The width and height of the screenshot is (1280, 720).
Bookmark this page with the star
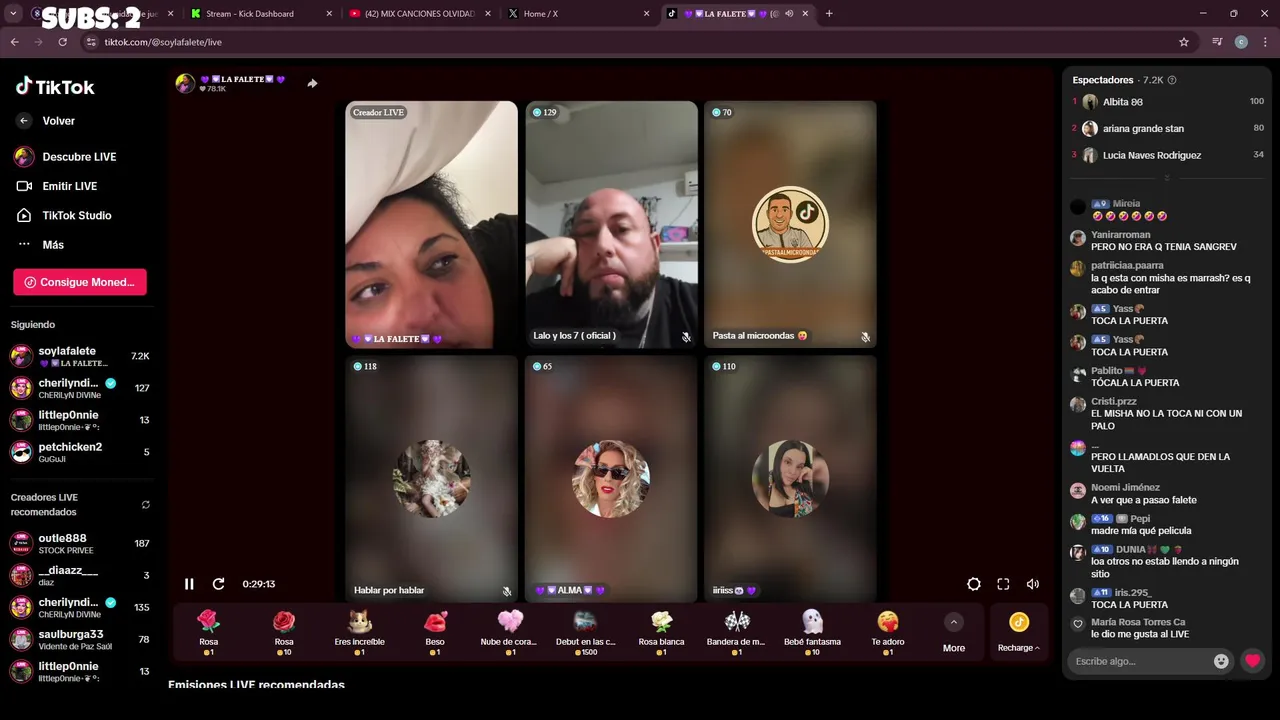[1184, 42]
